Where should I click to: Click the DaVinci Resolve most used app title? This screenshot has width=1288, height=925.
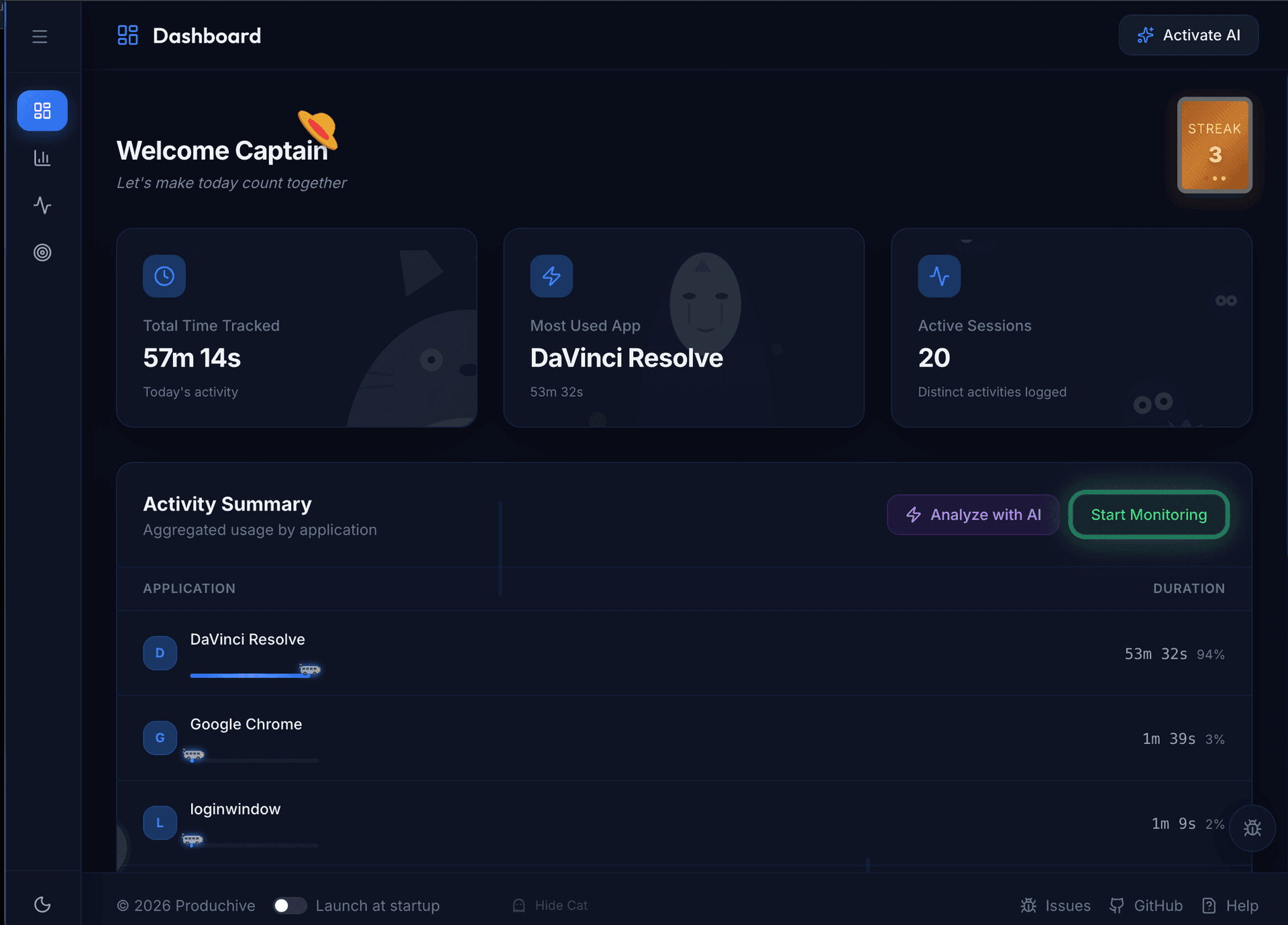627,358
